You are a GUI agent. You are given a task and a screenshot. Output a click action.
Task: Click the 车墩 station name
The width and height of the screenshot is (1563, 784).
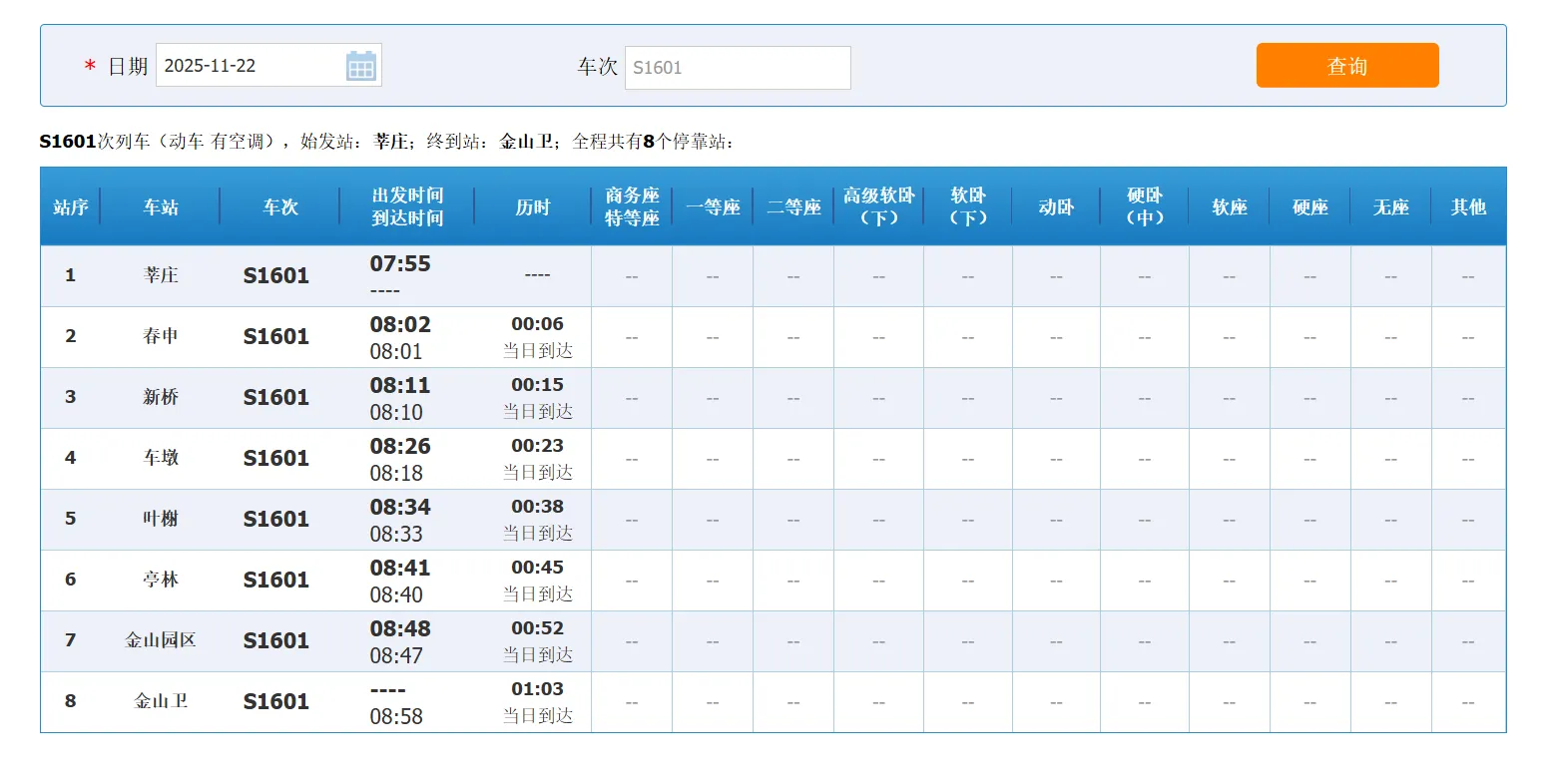click(x=161, y=458)
